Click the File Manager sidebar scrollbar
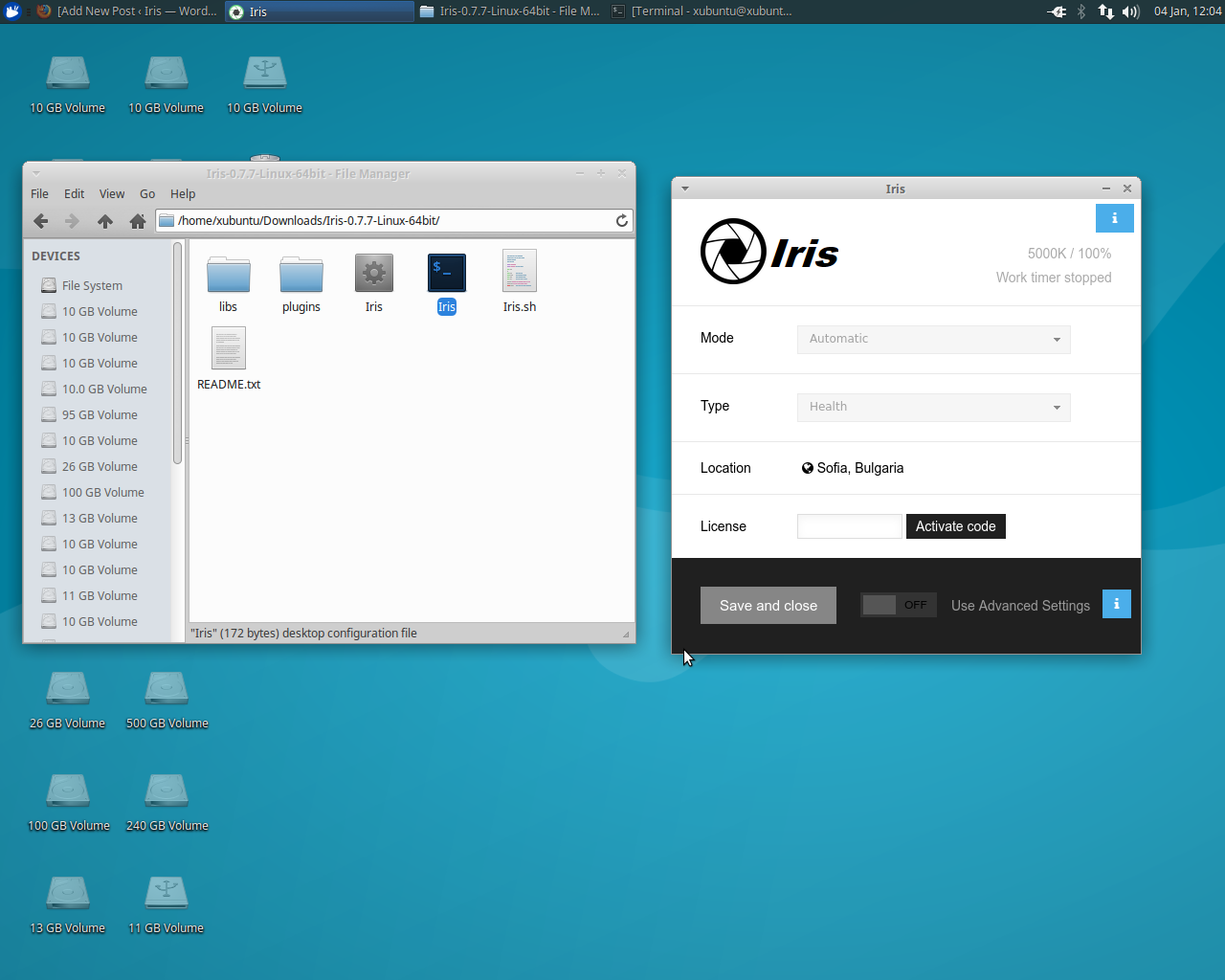Viewport: 1225px width, 980px height. click(x=177, y=354)
